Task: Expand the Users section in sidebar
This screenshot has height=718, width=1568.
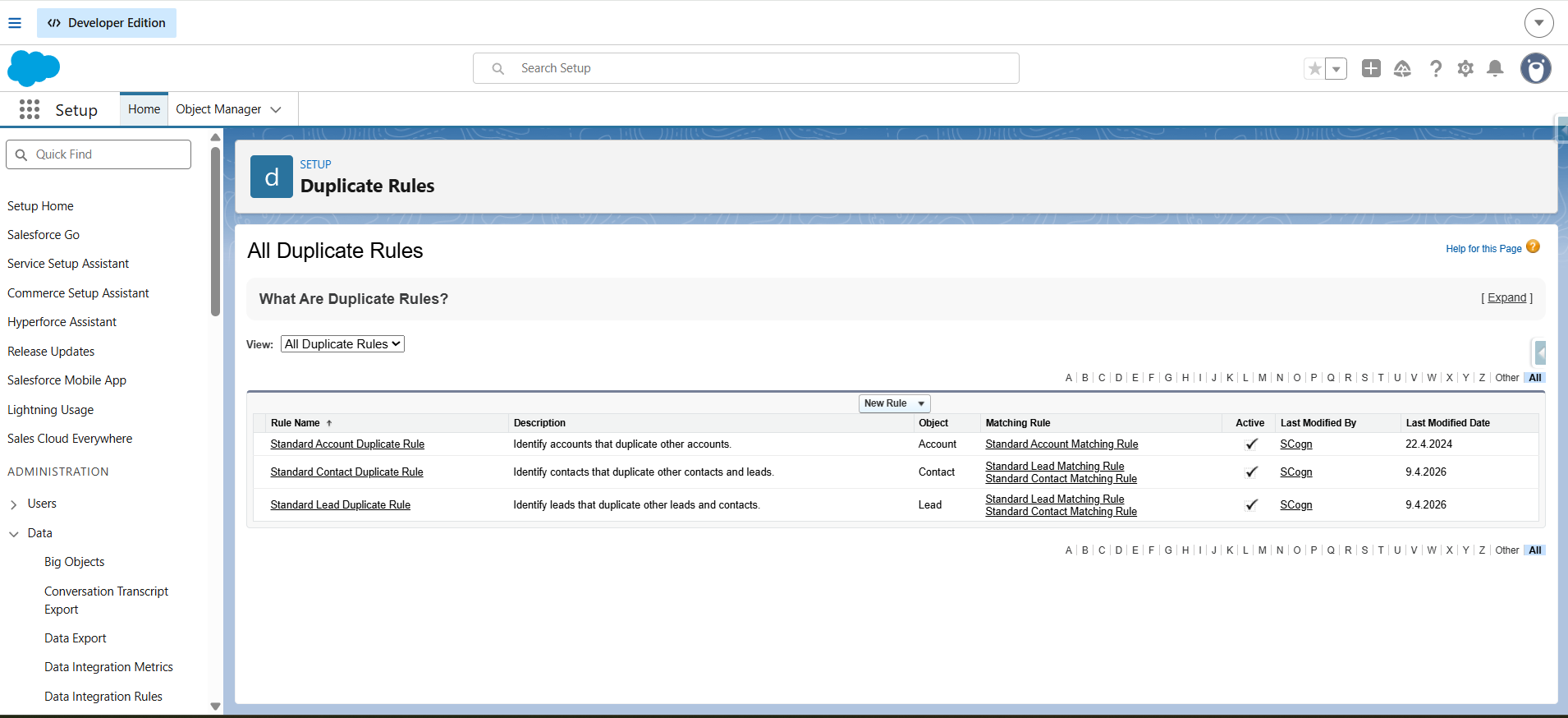Action: click(x=14, y=504)
